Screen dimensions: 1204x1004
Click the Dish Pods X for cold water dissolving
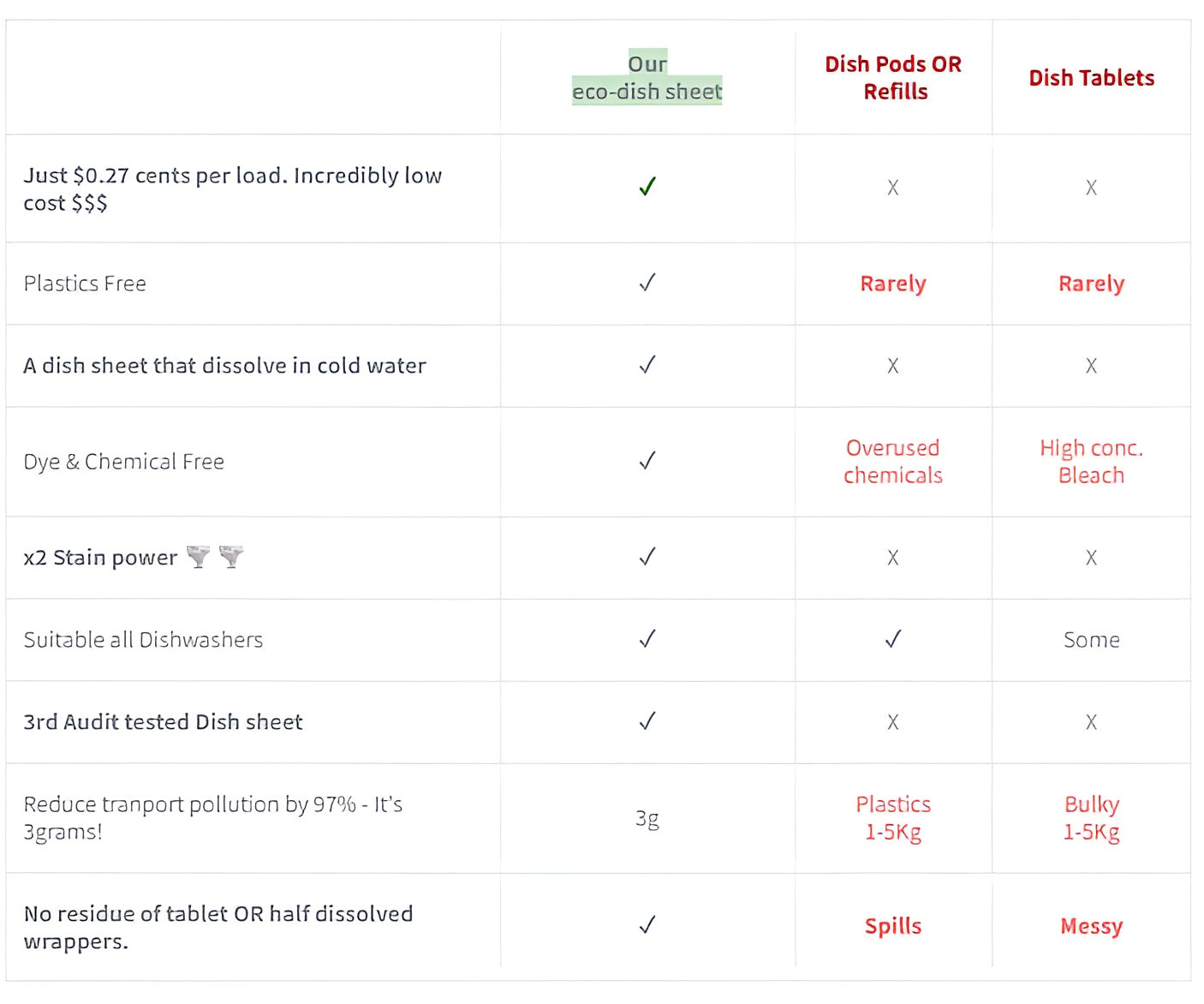[893, 366]
